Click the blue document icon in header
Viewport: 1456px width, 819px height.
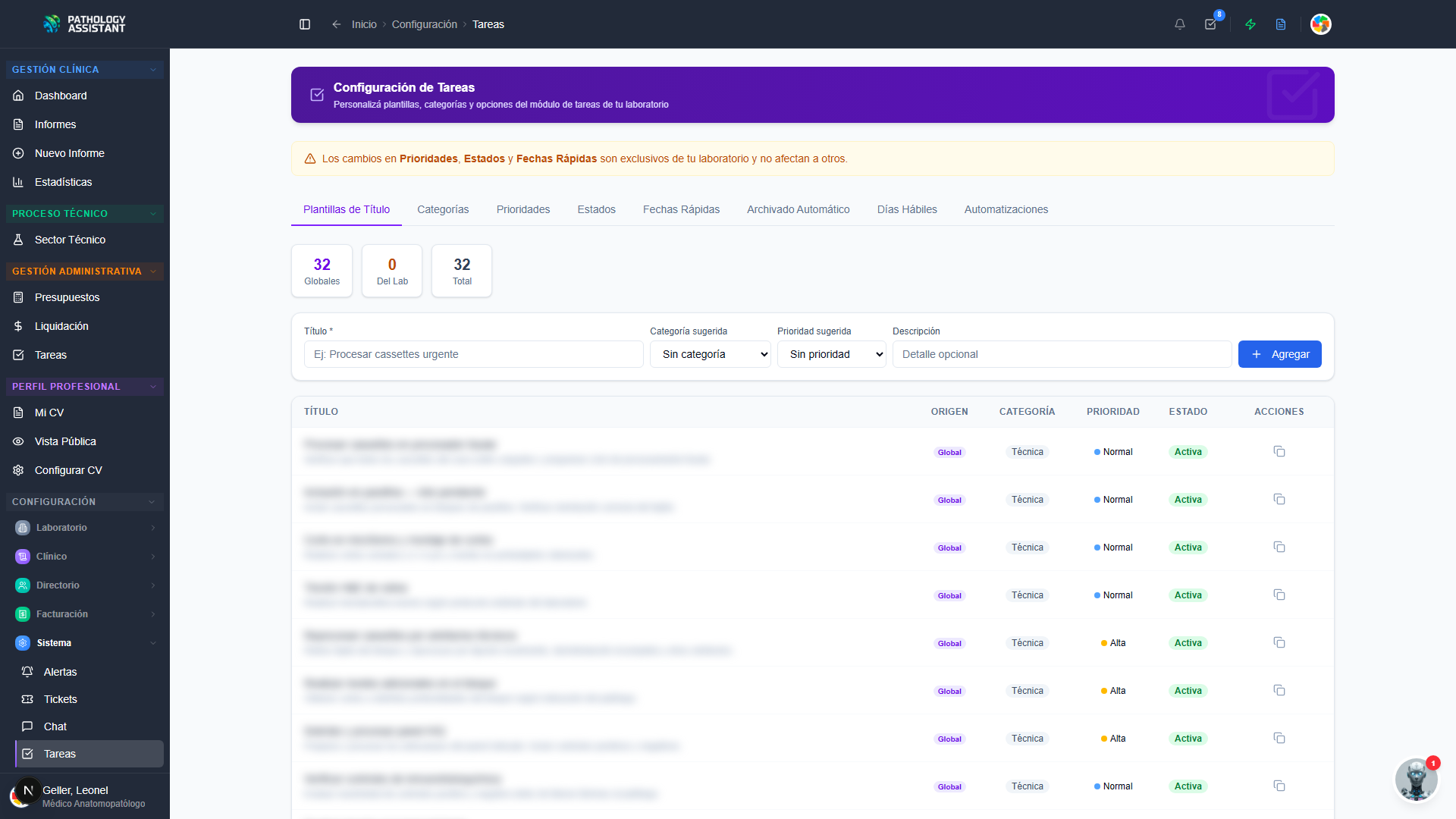coord(1281,24)
